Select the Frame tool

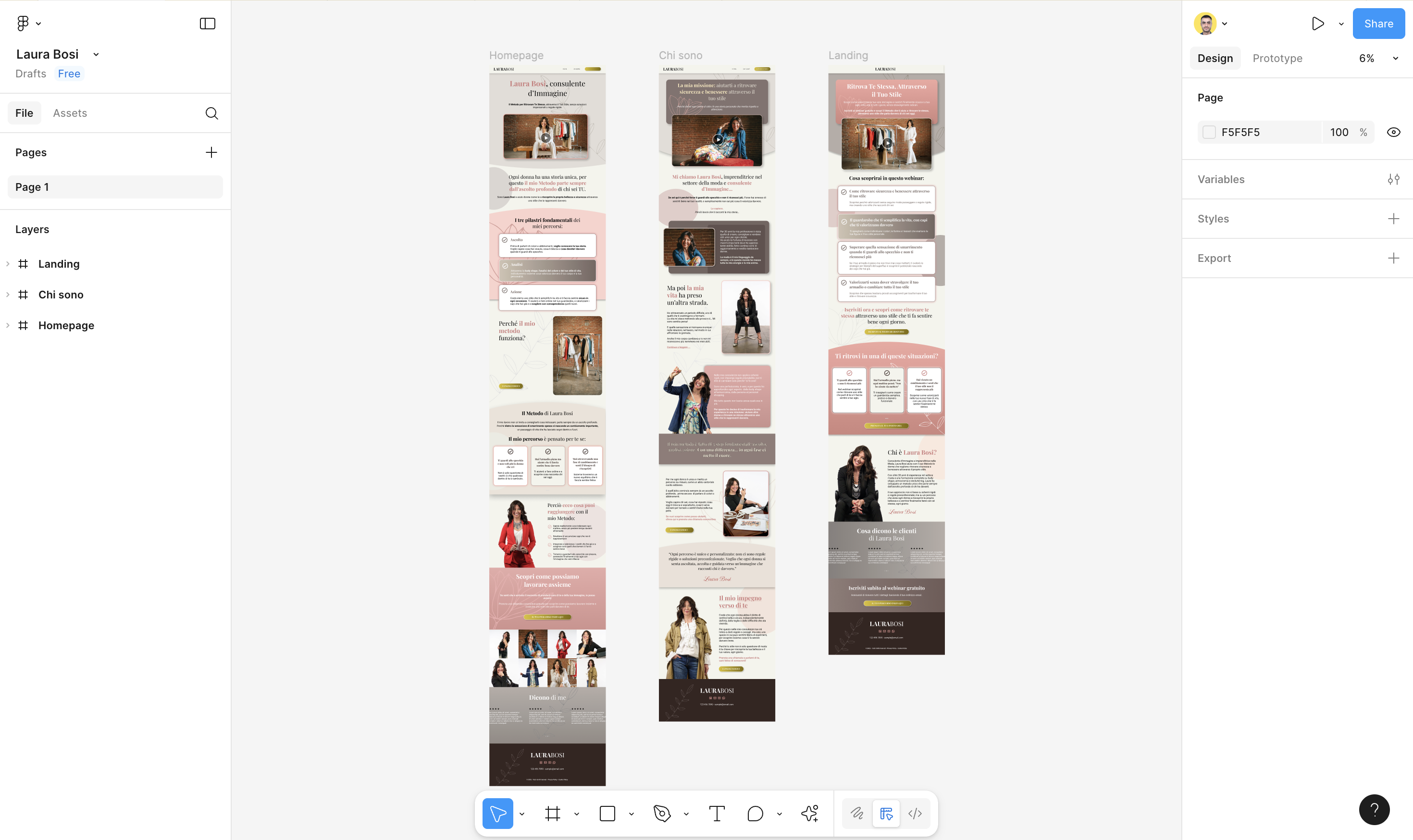pyautogui.click(x=552, y=814)
